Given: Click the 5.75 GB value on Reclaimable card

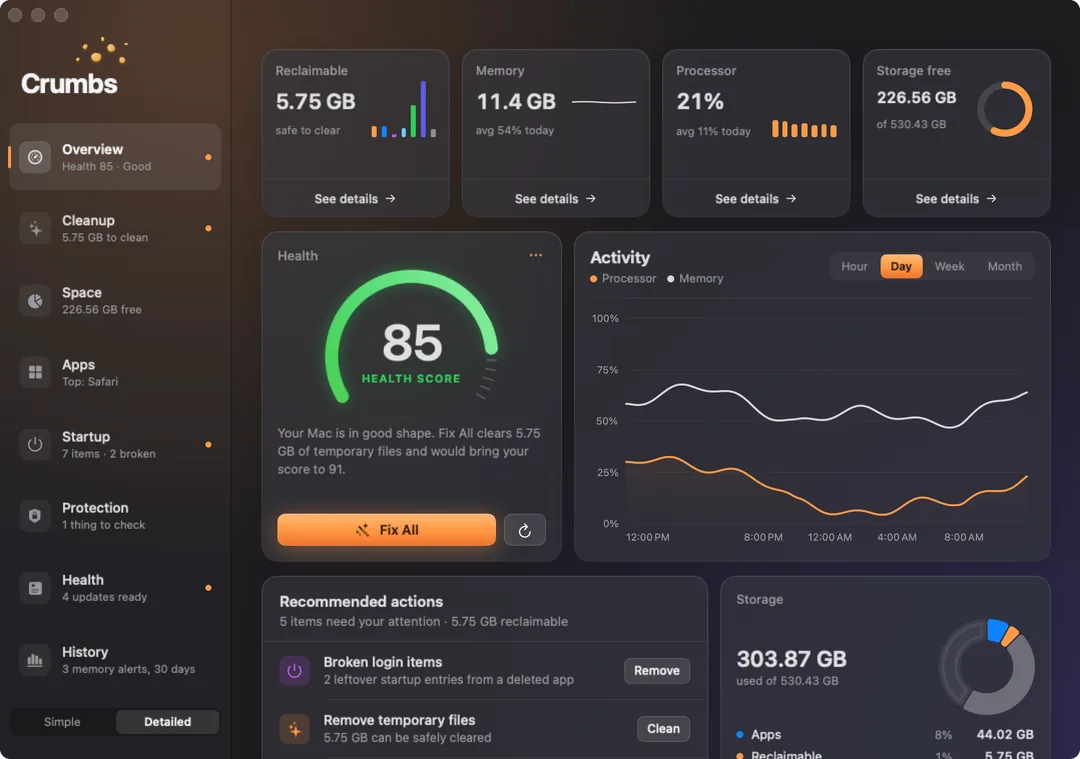Looking at the screenshot, I should (x=315, y=102).
